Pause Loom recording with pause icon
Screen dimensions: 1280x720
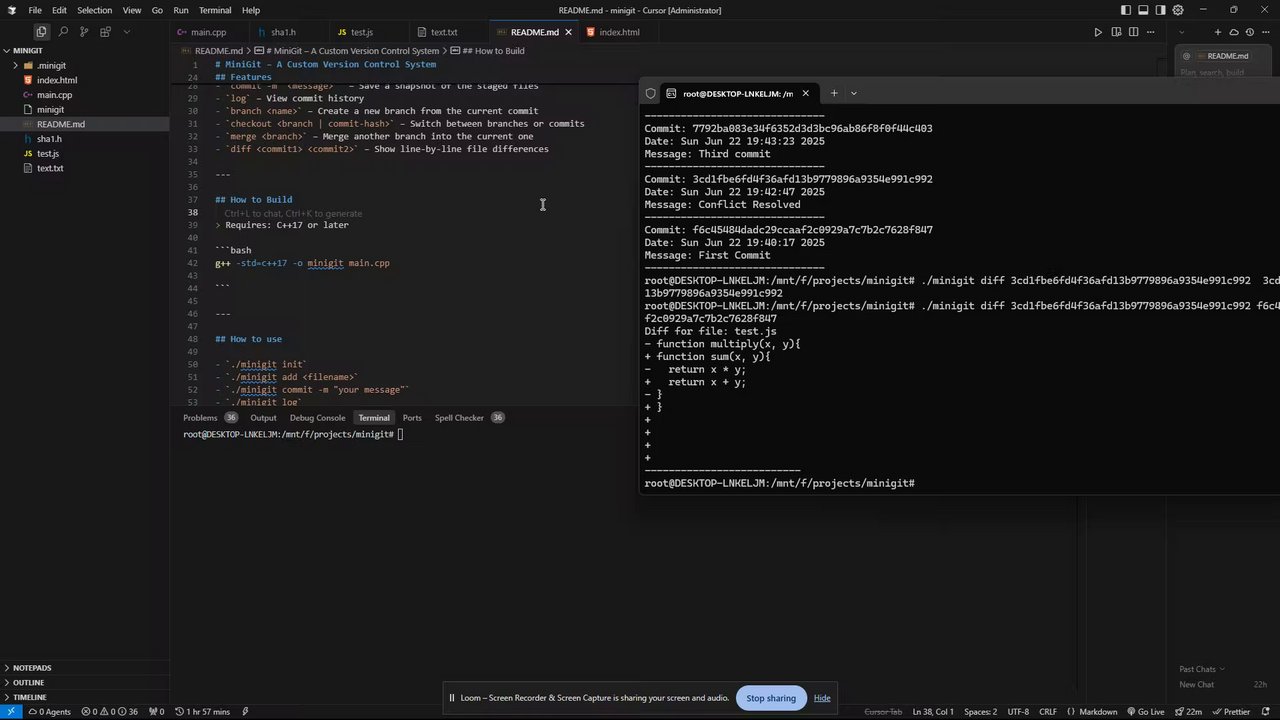(452, 698)
